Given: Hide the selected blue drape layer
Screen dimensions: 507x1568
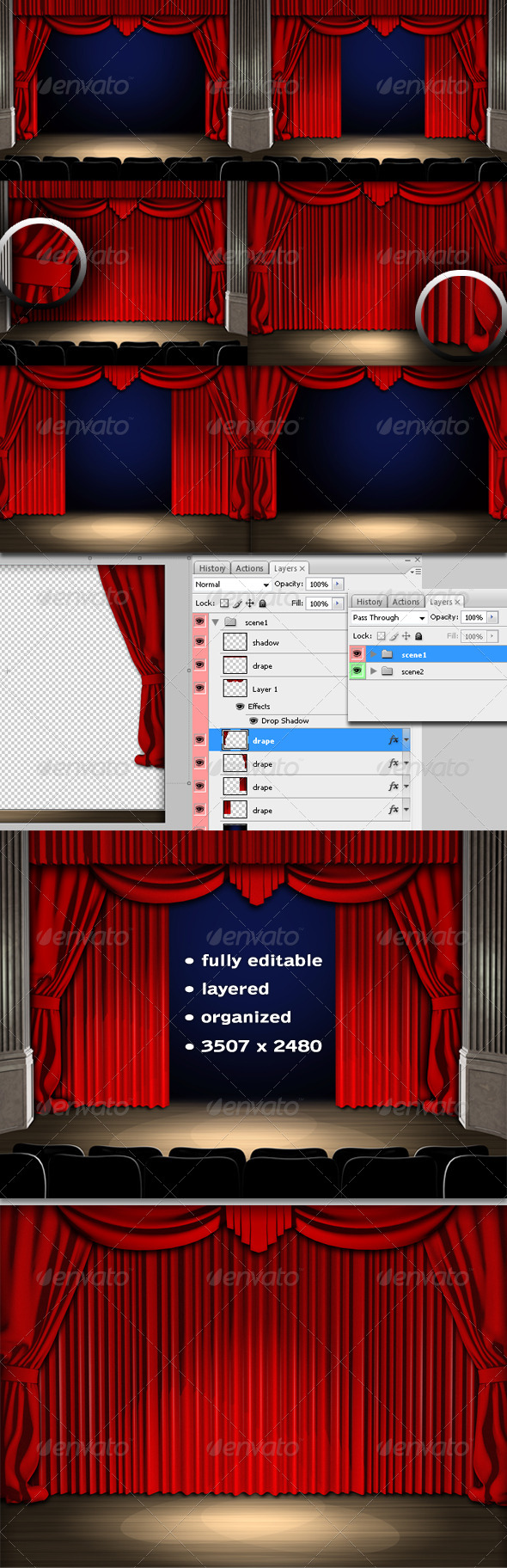Looking at the screenshot, I should point(200,739).
